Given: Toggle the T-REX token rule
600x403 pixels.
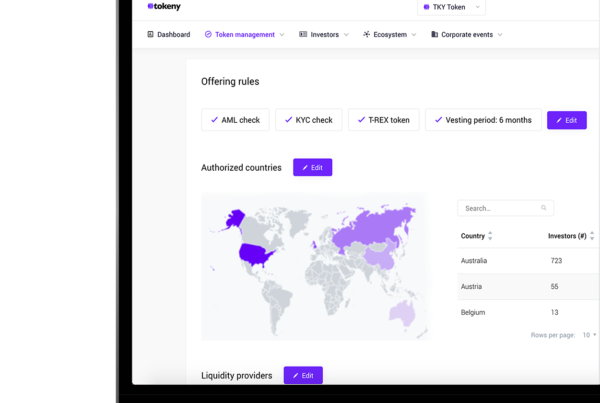Looking at the screenshot, I should [384, 120].
